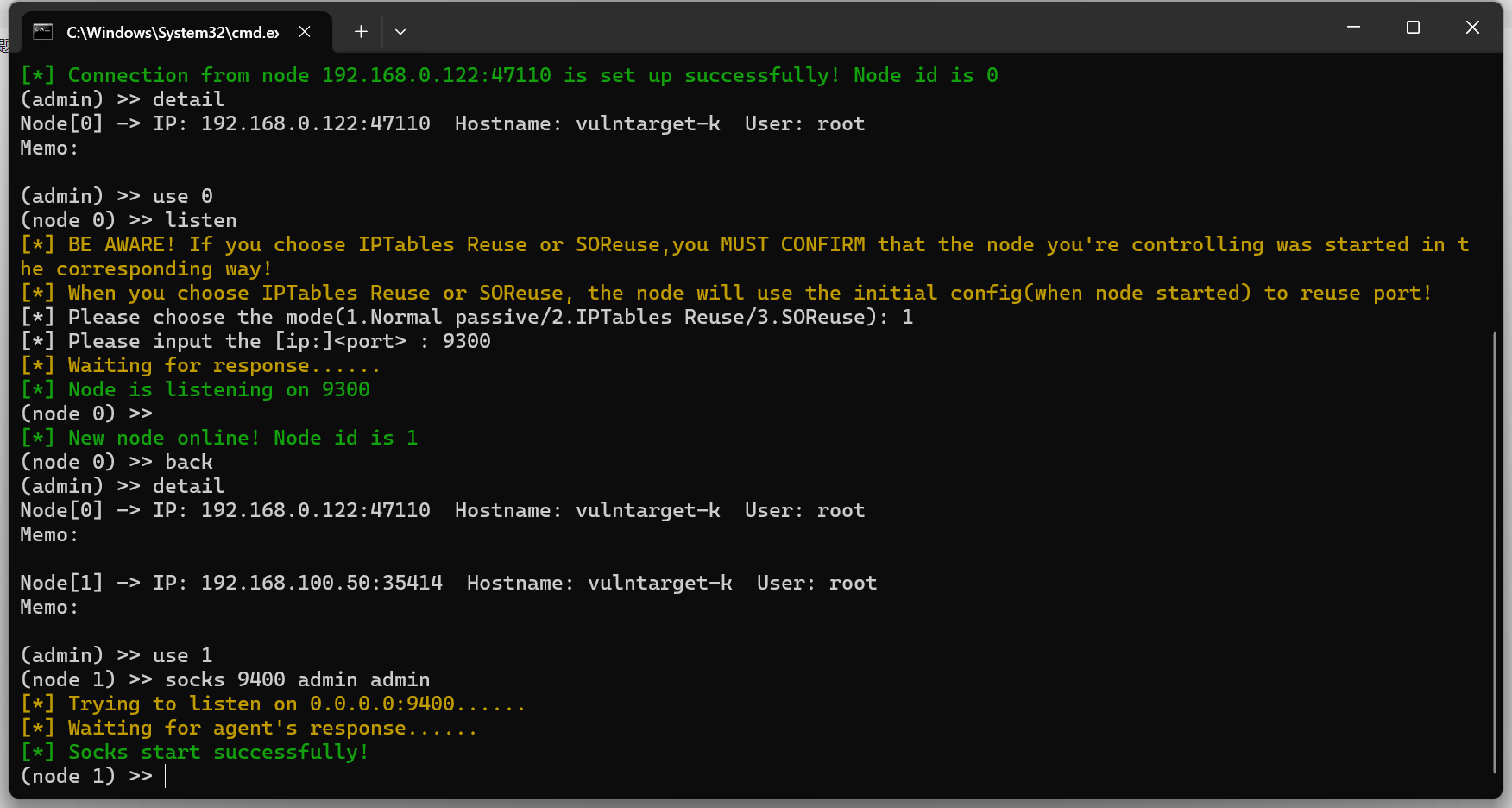The width and height of the screenshot is (1512, 808).
Task: Click the empty title bar area
Action: point(863,29)
